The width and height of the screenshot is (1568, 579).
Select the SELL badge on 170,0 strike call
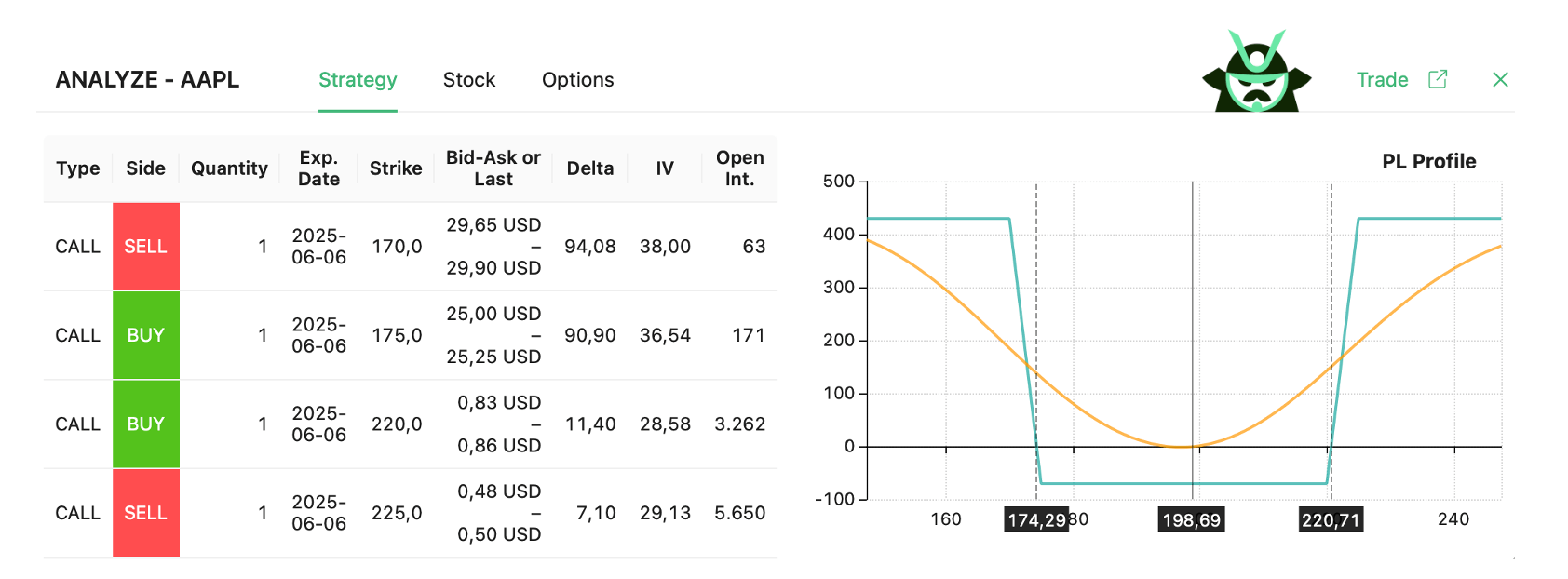coord(146,246)
